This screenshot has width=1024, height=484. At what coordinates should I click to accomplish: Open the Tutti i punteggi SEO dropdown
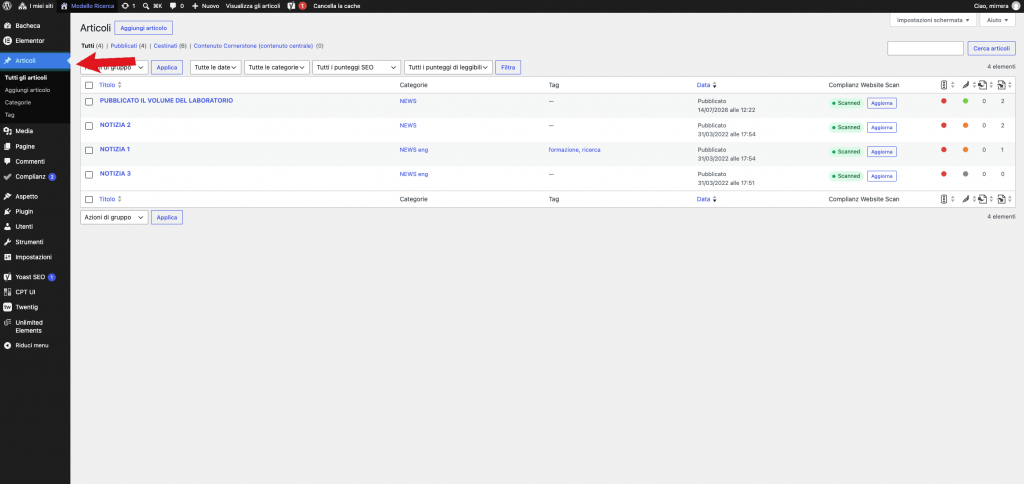coord(357,67)
